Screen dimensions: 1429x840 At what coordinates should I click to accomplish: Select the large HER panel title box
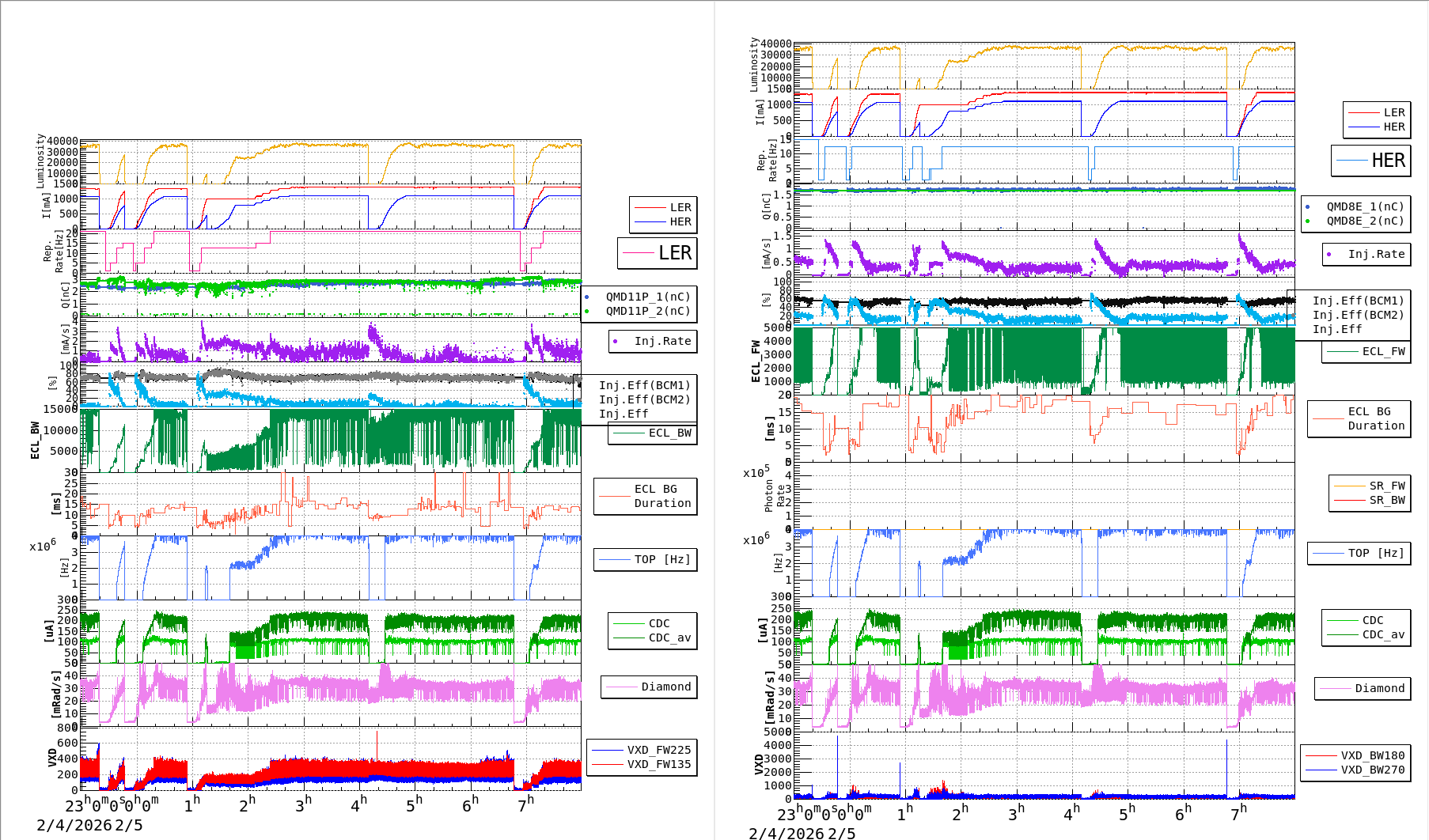1370,161
